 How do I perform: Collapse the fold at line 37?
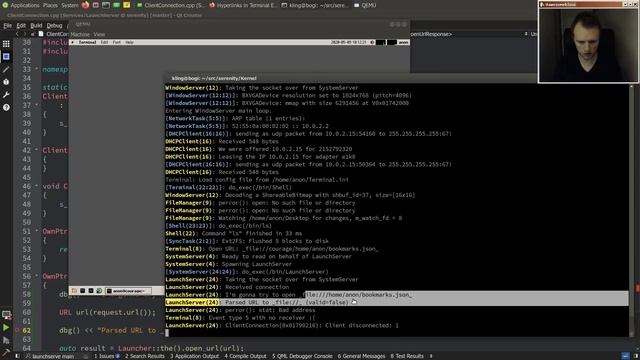click(36, 105)
